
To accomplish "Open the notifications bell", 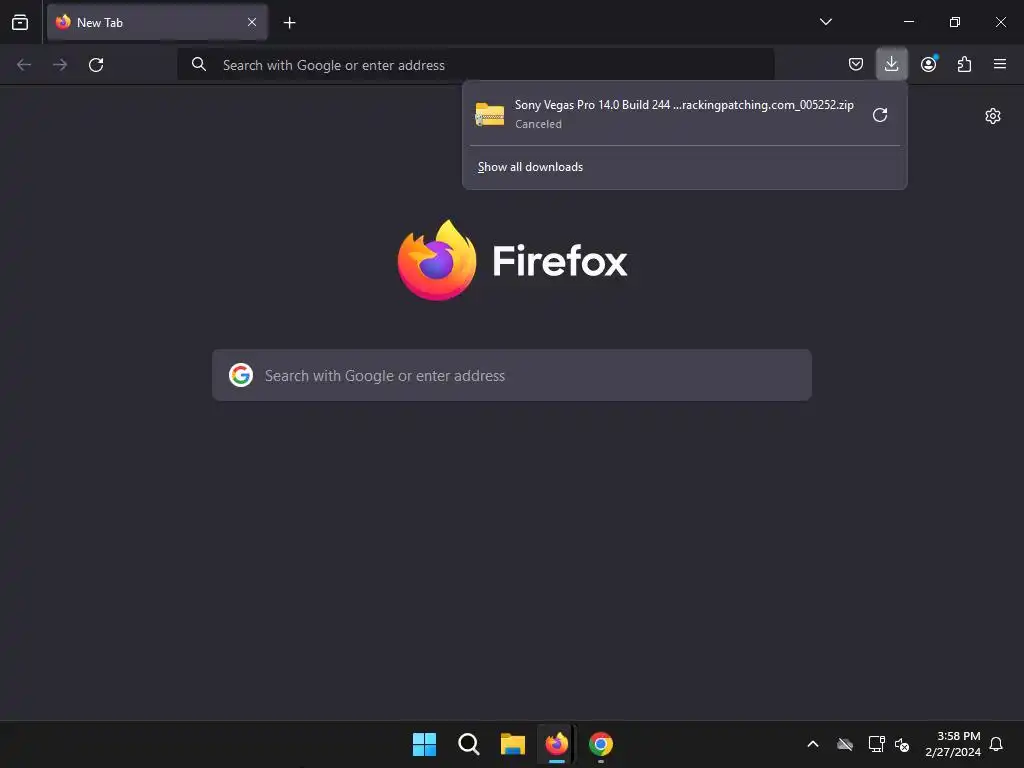I will pyautogui.click(x=997, y=744).
